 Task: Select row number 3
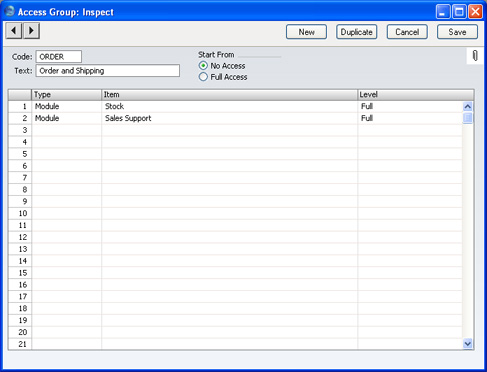[20, 130]
